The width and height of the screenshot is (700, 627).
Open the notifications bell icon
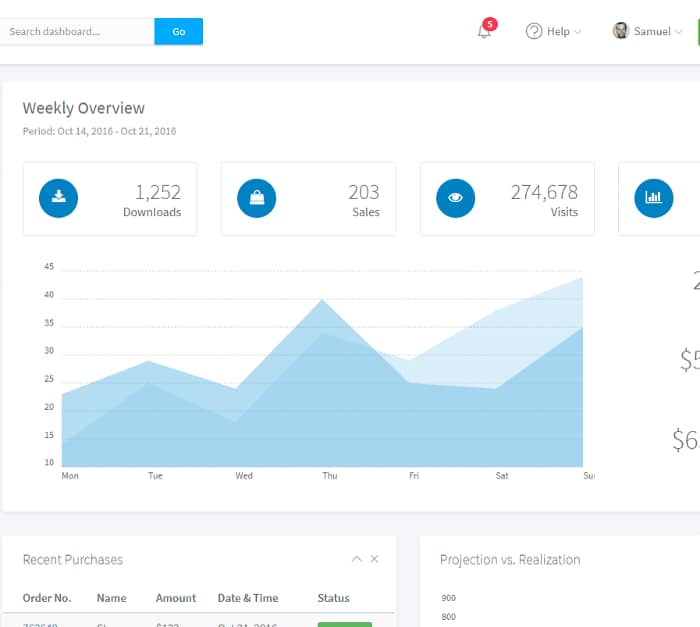(x=484, y=32)
